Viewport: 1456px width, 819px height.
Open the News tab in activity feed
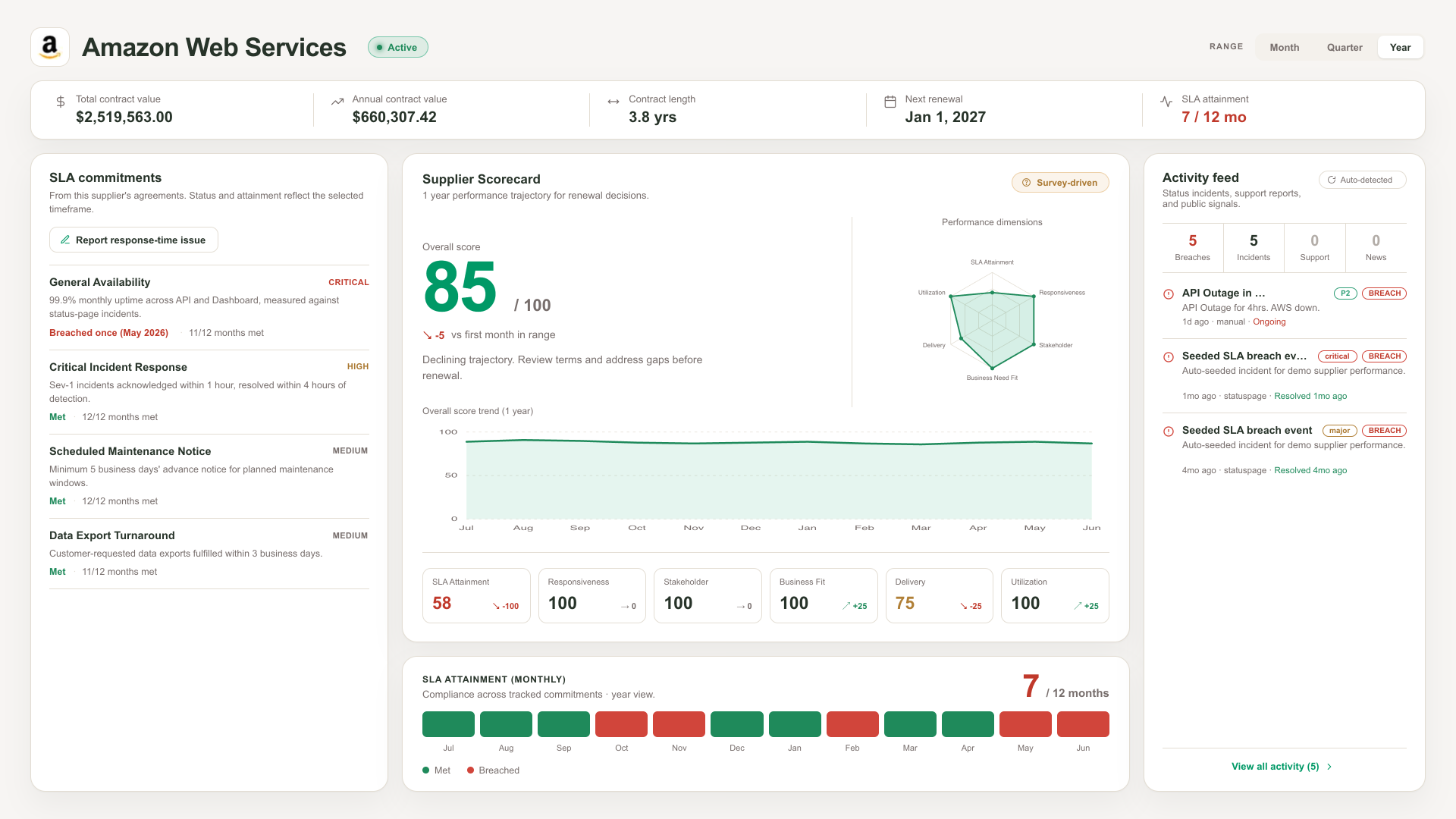(1376, 248)
